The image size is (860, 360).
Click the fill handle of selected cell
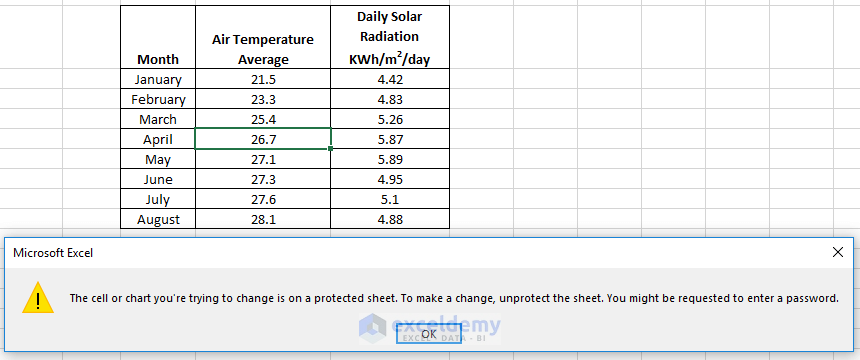pos(331,149)
